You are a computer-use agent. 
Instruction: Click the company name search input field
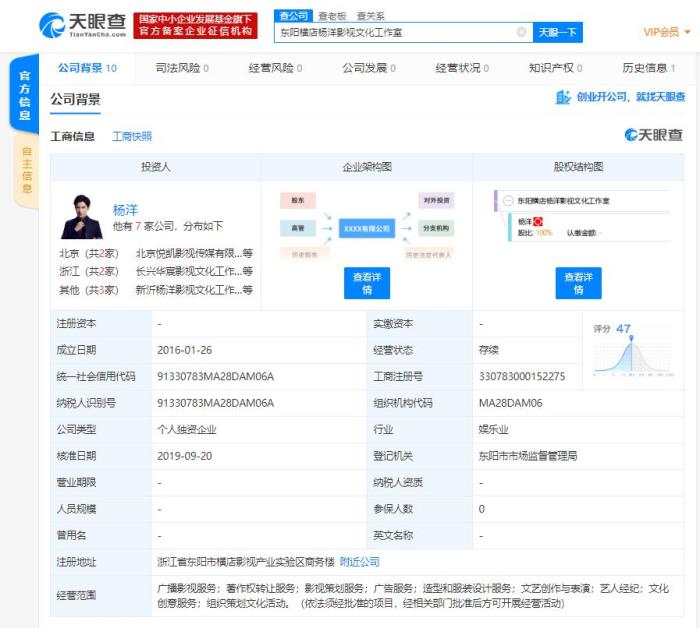(395, 32)
